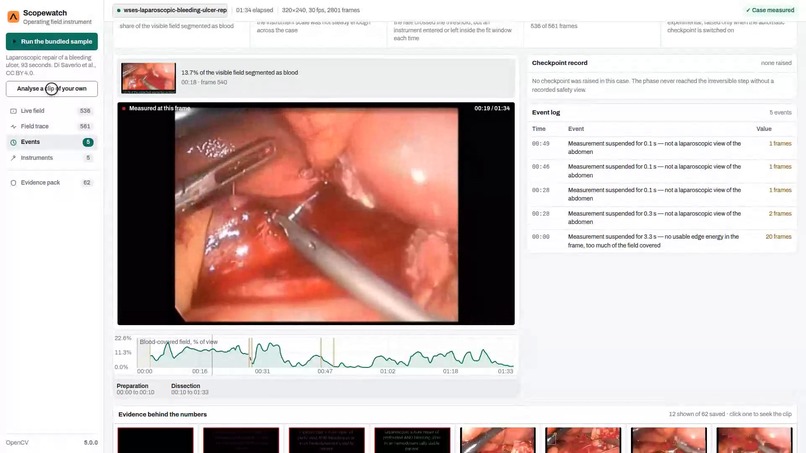Click the Live field monitor icon

[13, 111]
